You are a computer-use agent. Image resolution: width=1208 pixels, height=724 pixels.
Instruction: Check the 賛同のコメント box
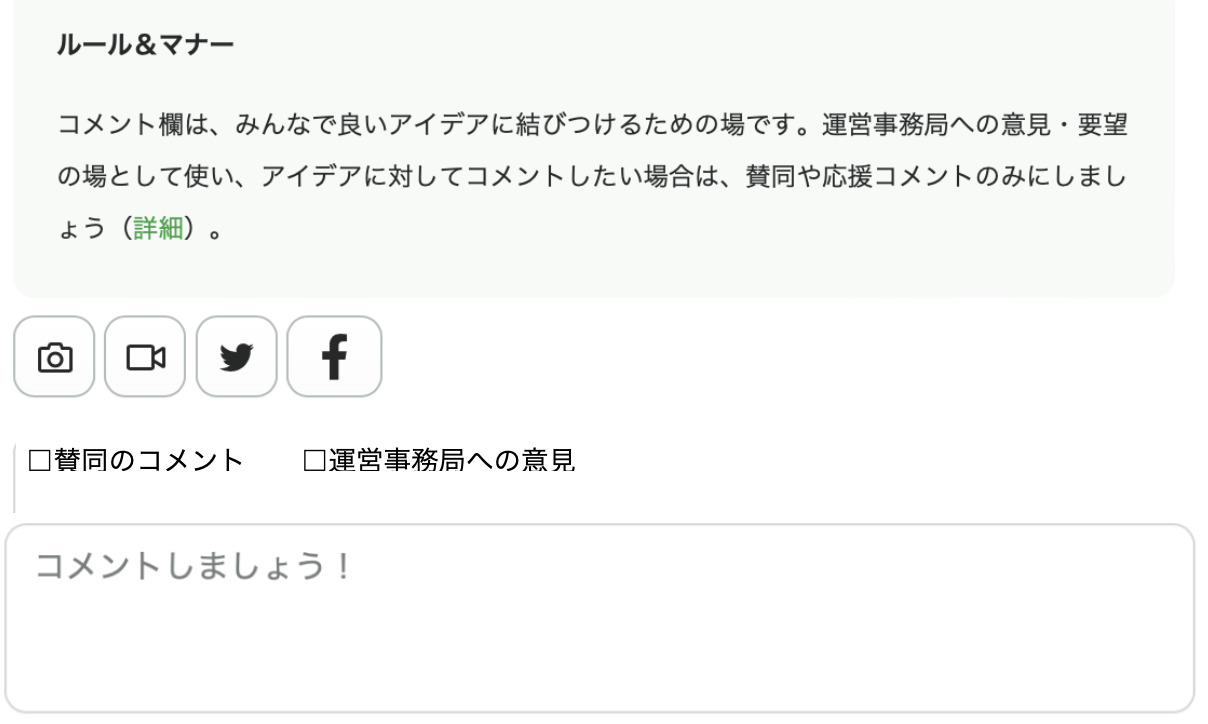tap(40, 461)
